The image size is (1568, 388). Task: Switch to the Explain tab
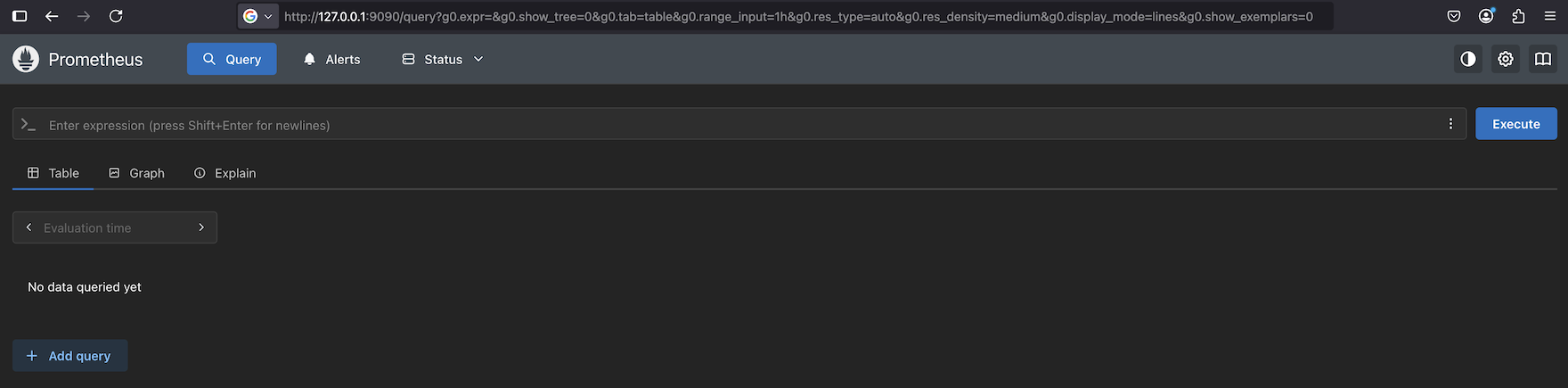pyautogui.click(x=225, y=173)
